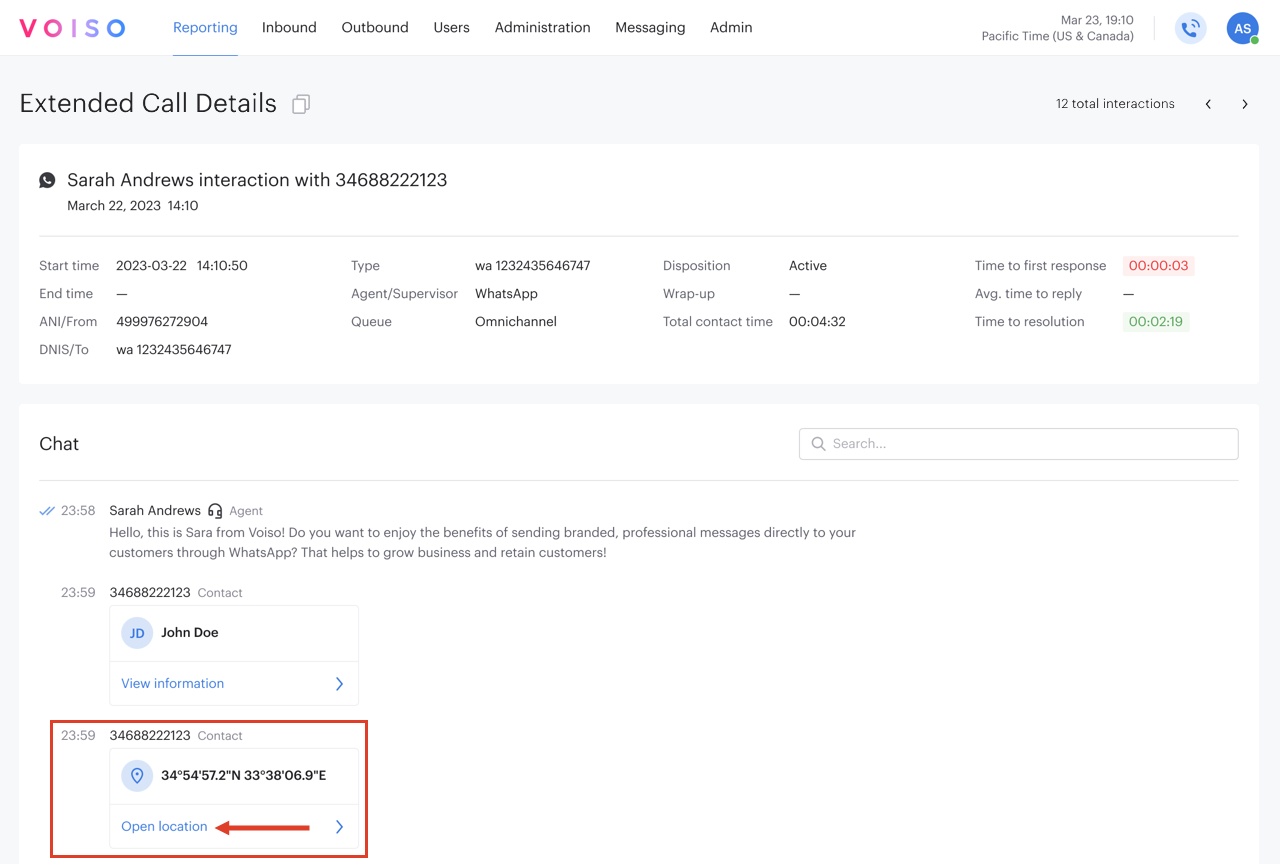The image size is (1280, 864).
Task: Click the JD contact avatar
Action: 137,633
